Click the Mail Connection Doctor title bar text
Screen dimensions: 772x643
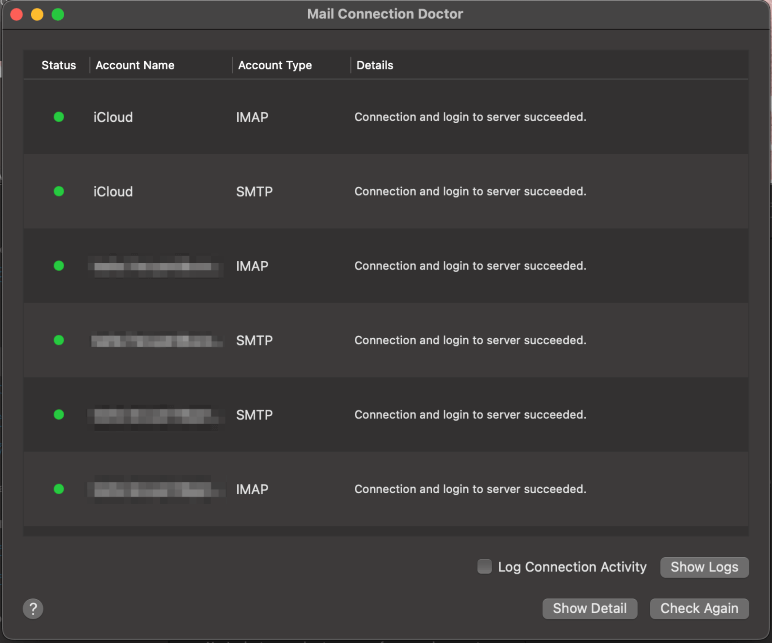(x=385, y=14)
